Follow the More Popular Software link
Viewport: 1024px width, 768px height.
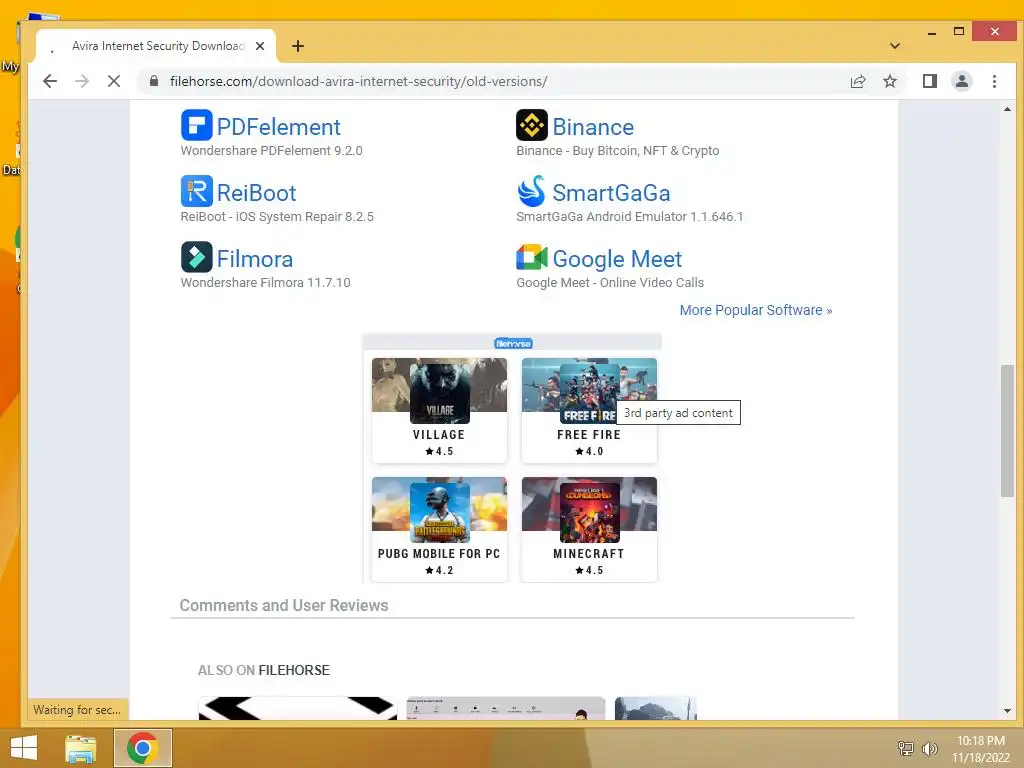tap(756, 310)
